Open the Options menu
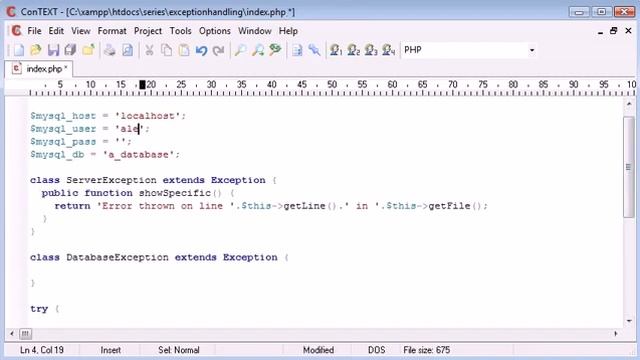 point(215,31)
